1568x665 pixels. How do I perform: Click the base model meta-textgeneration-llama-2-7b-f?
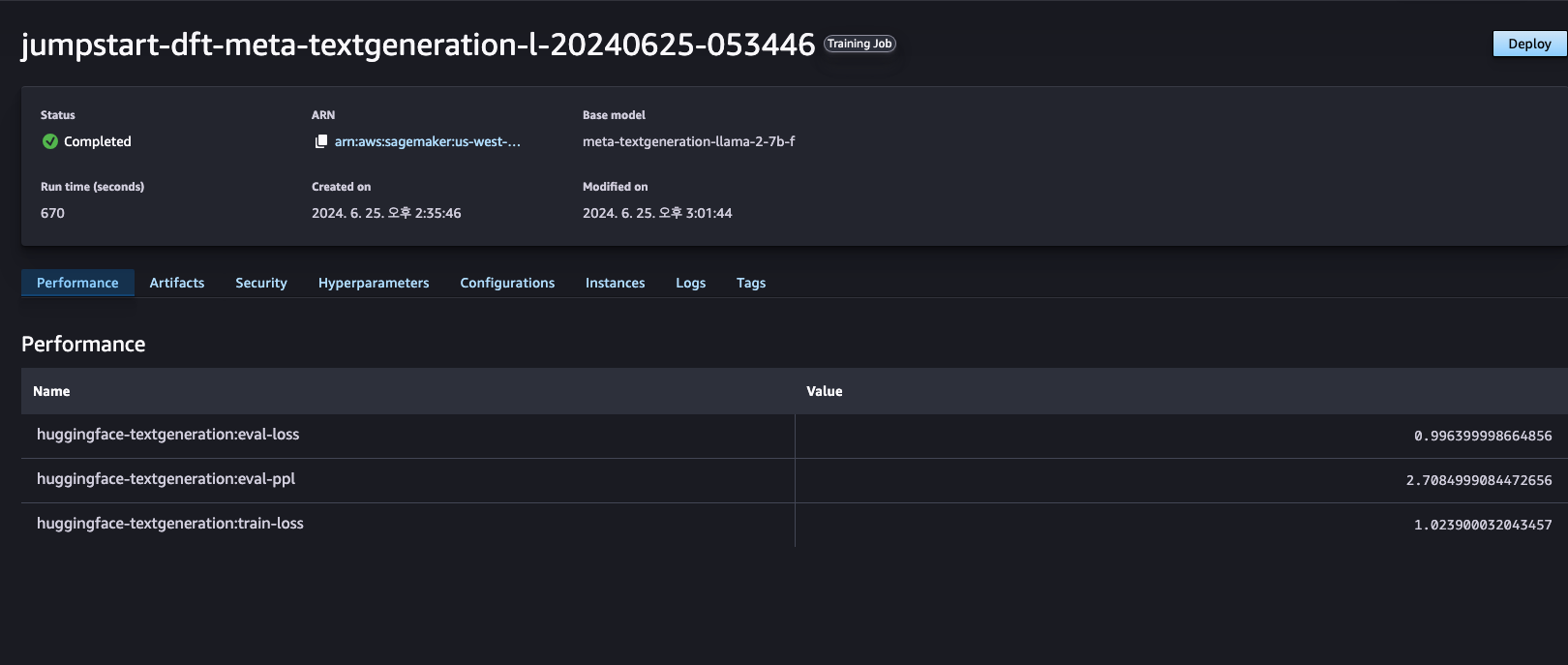coord(689,141)
